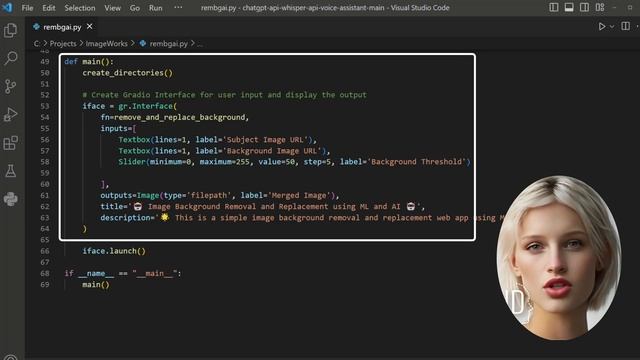The height and width of the screenshot is (360, 640).
Task: Toggle the bottom panel layout
Action: tap(569, 7)
